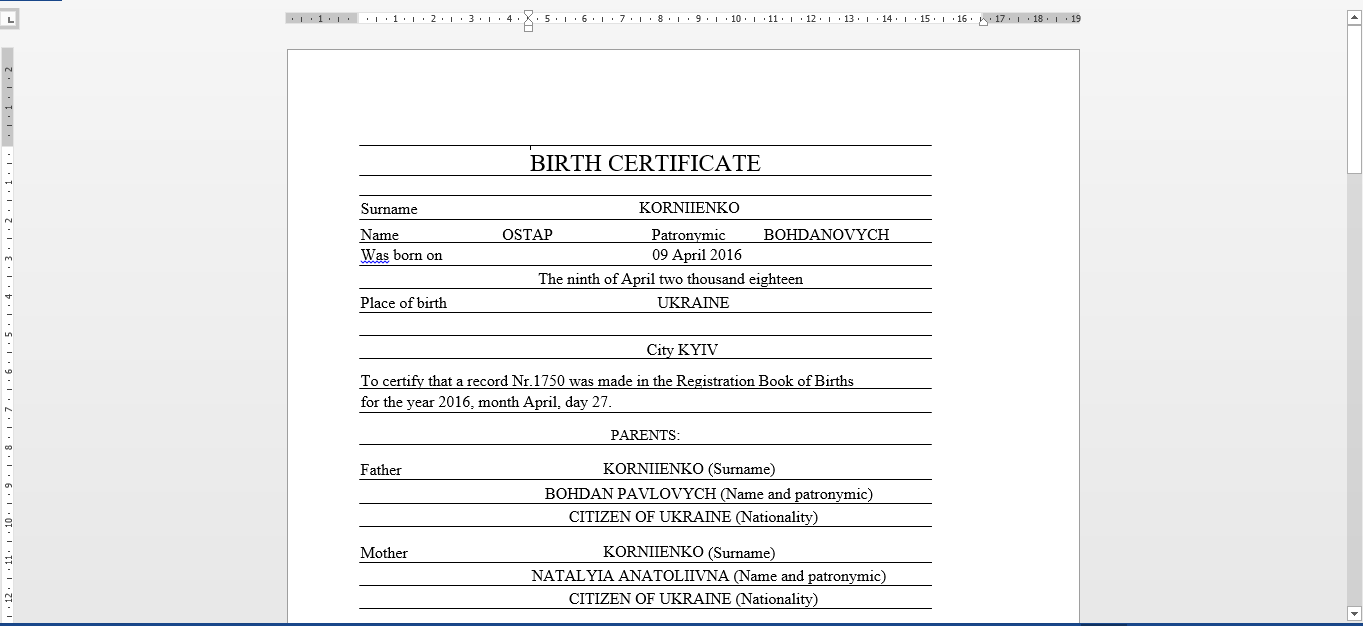
Task: Click the name OSTAP
Action: click(527, 235)
